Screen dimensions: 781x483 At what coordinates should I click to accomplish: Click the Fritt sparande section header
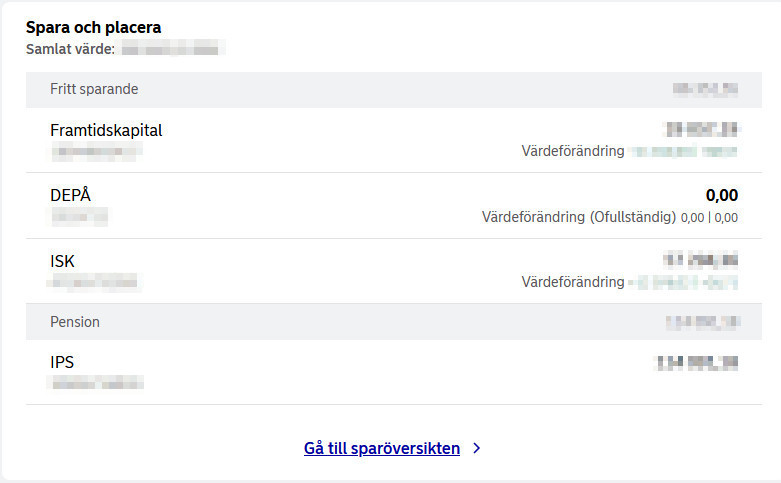tap(94, 89)
